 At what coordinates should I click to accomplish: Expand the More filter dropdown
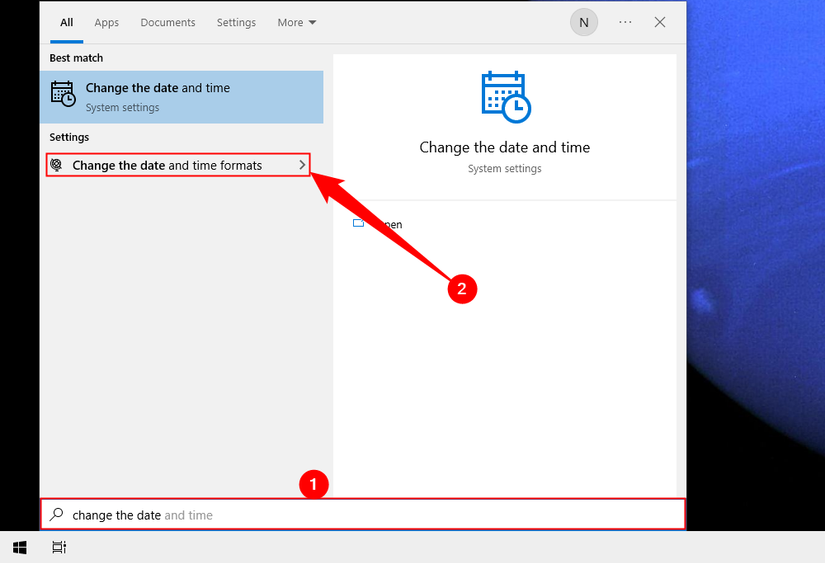[297, 22]
